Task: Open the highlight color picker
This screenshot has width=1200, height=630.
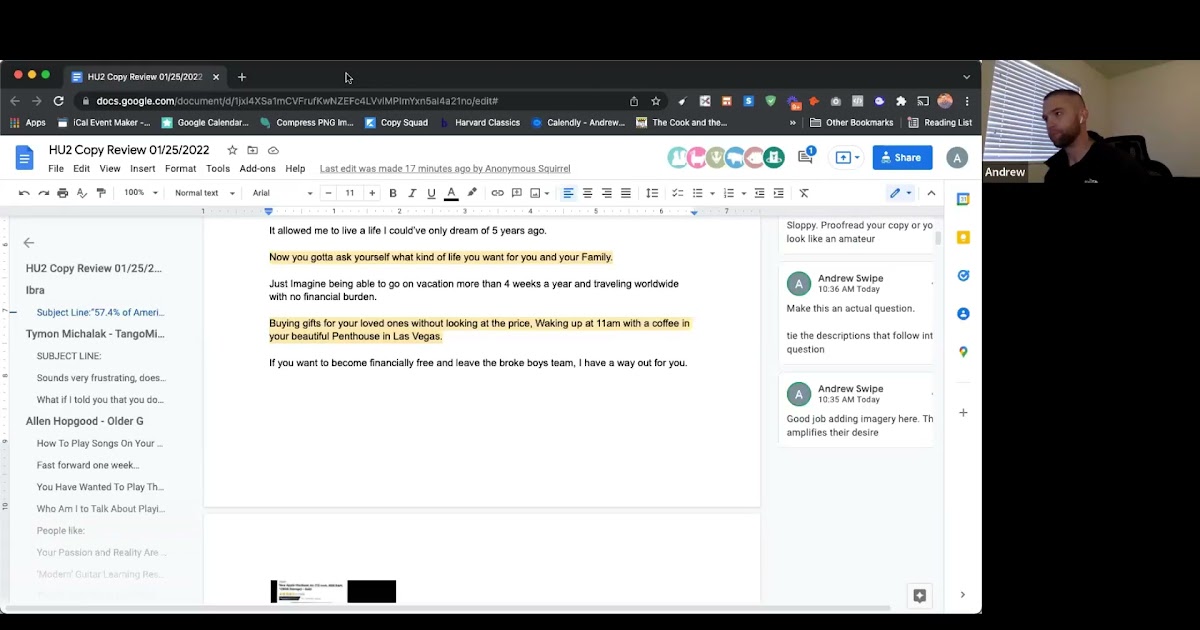Action: pyautogui.click(x=472, y=193)
